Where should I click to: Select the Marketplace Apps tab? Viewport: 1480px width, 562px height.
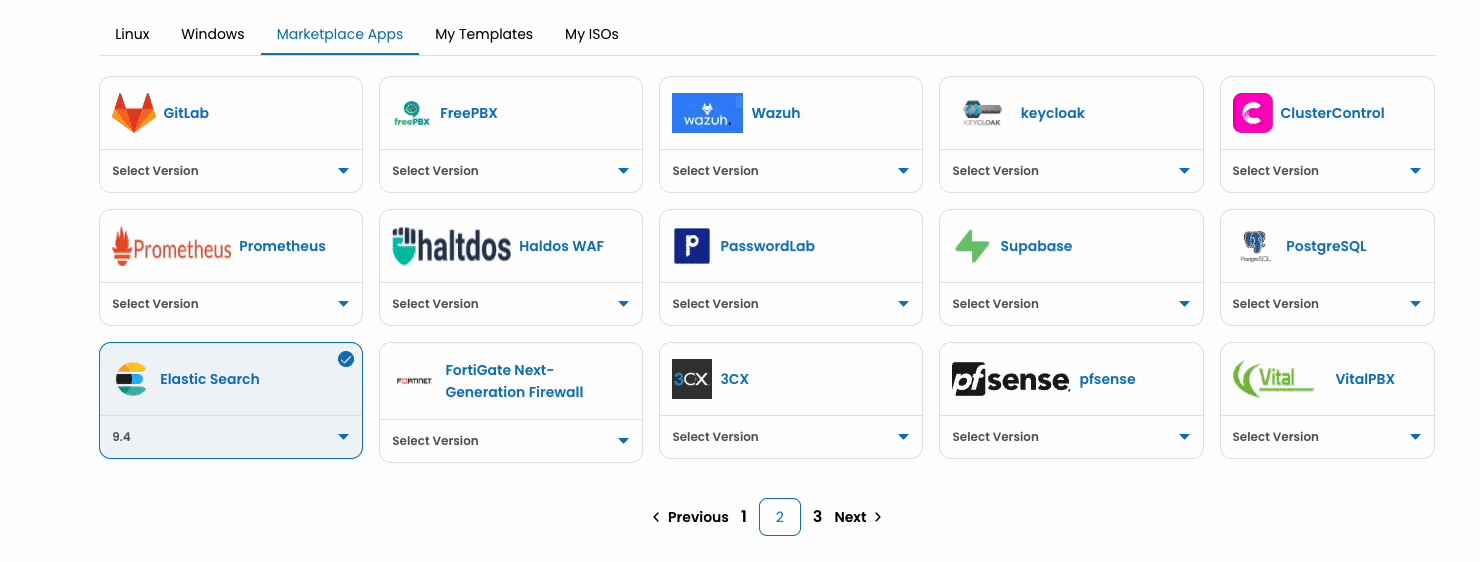pos(340,34)
